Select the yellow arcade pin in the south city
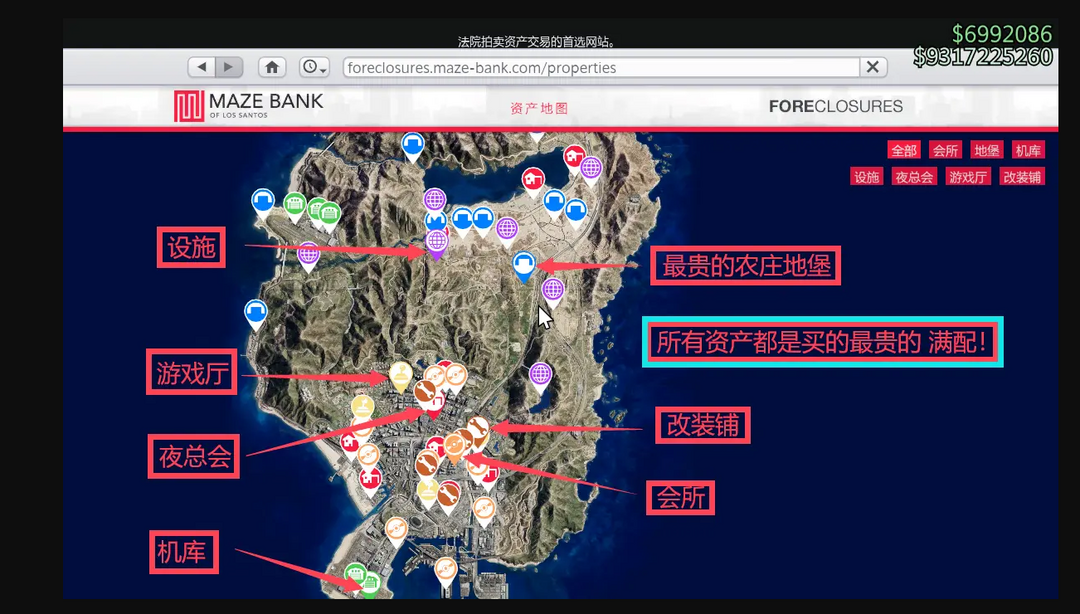The image size is (1080, 614). (428, 492)
